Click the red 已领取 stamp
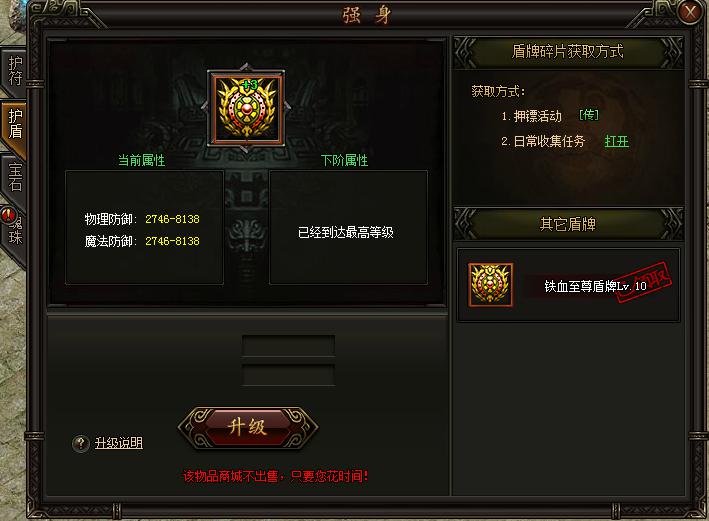Image resolution: width=709 pixels, height=521 pixels. (644, 282)
